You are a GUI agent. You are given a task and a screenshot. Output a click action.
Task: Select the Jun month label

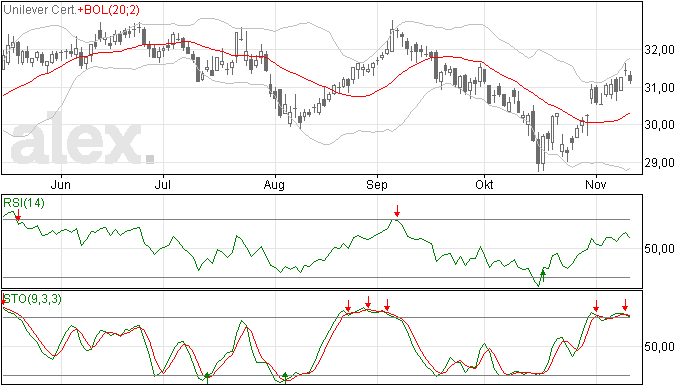click(x=61, y=184)
